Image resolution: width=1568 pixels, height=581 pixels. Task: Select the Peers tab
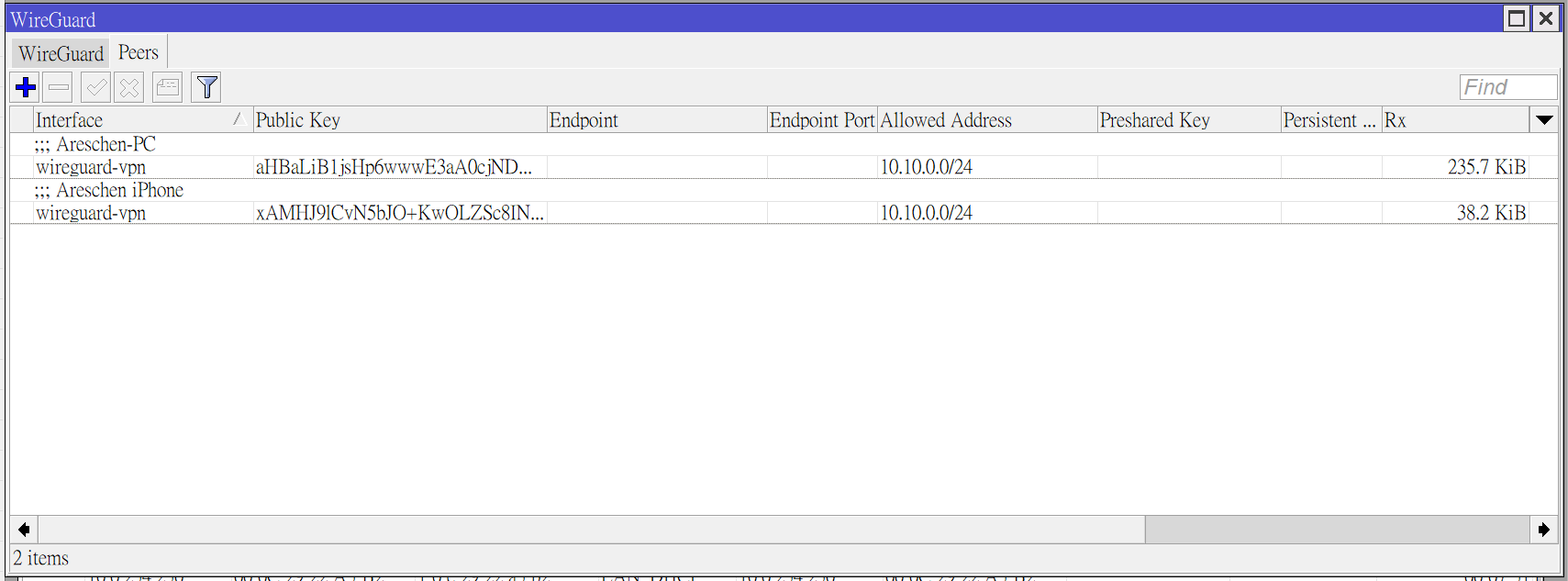[x=139, y=52]
